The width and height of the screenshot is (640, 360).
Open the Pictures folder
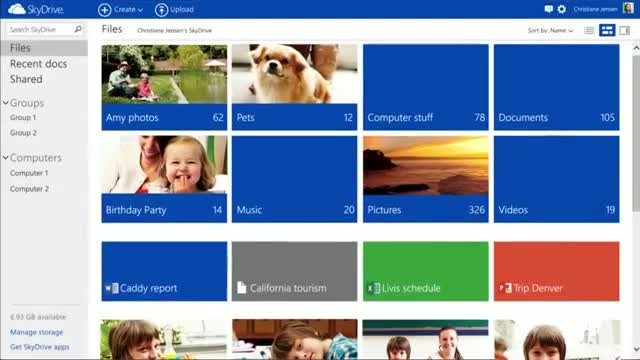(x=426, y=179)
